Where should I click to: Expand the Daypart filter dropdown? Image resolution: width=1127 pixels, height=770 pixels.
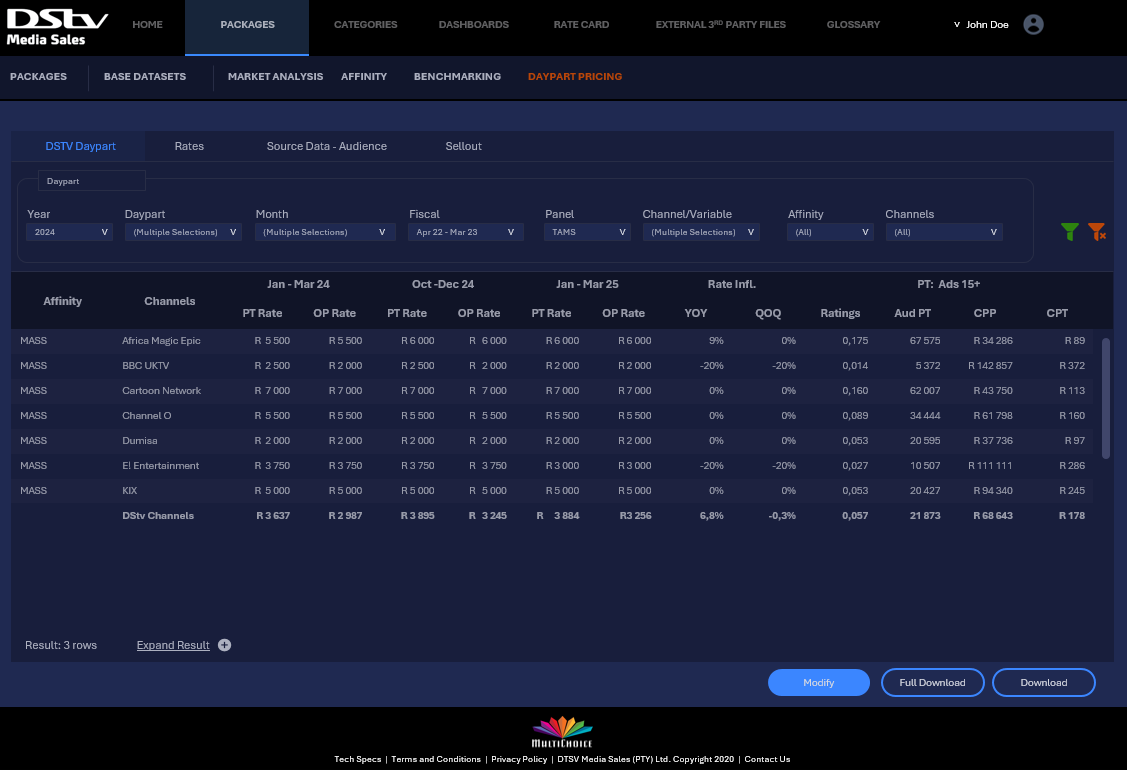[x=182, y=232]
